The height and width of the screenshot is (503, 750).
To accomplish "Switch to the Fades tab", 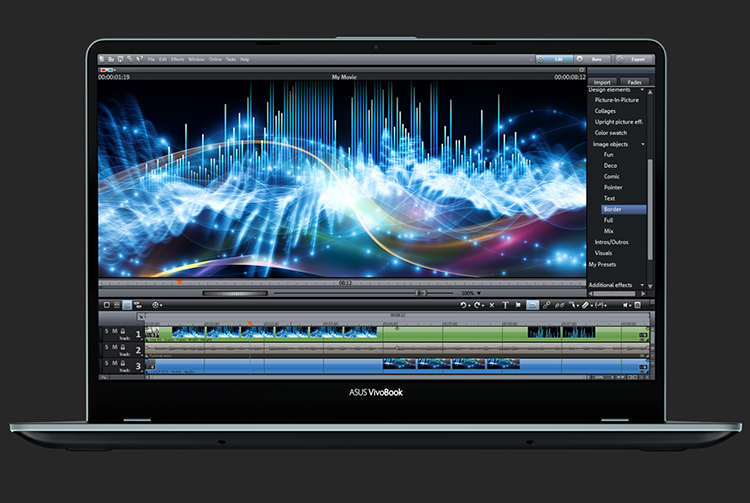I will click(x=634, y=82).
